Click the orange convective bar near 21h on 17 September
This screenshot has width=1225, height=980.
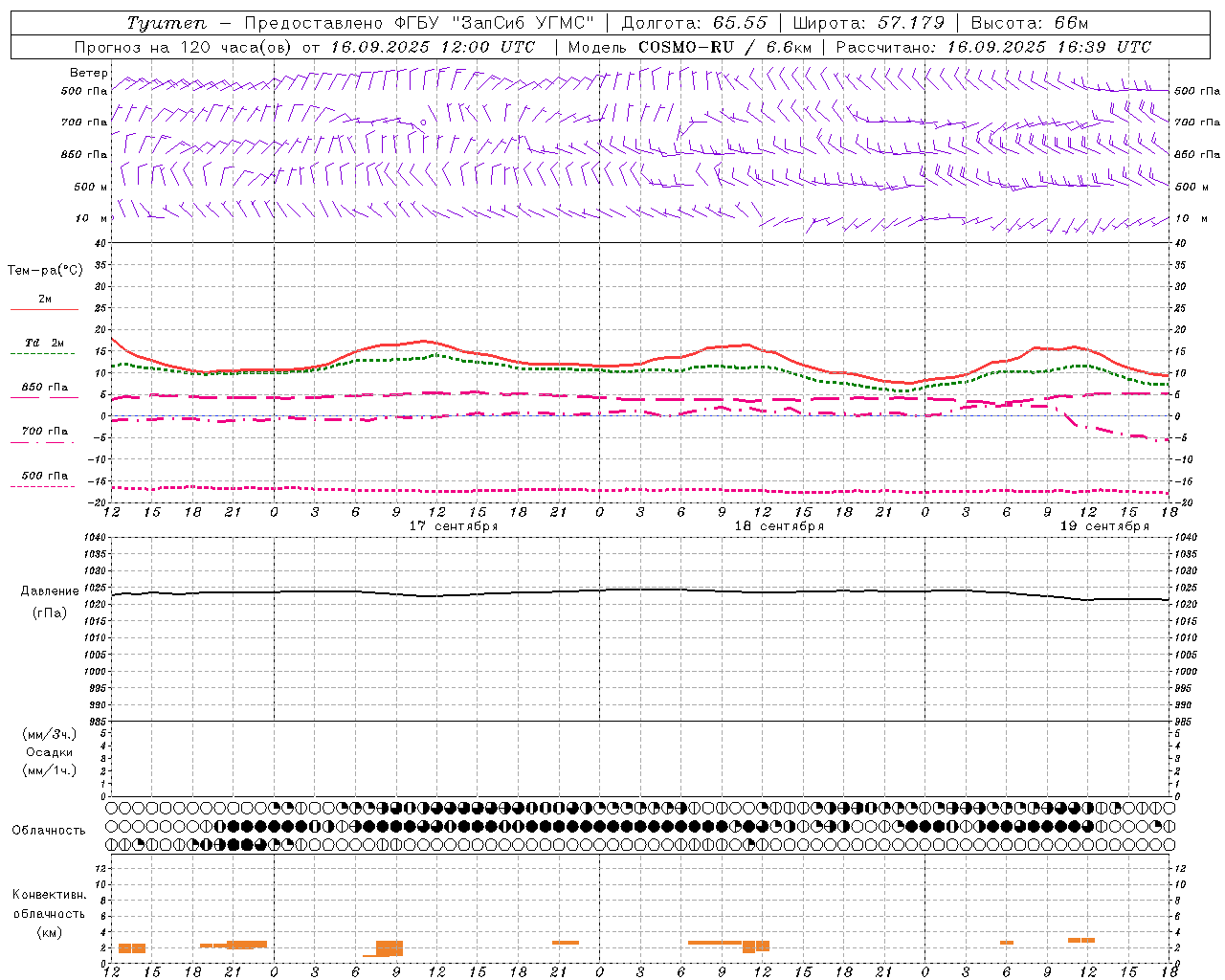tap(566, 943)
